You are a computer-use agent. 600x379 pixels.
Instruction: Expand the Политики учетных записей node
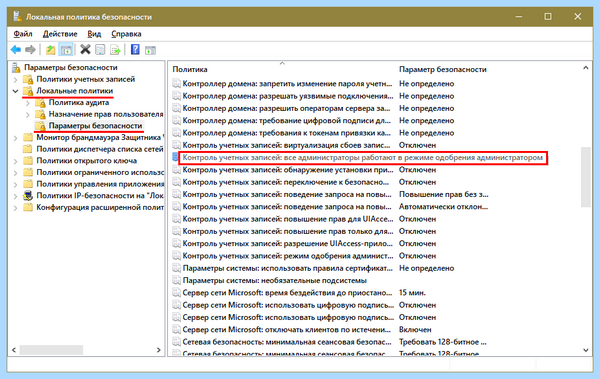pyautogui.click(x=15, y=80)
